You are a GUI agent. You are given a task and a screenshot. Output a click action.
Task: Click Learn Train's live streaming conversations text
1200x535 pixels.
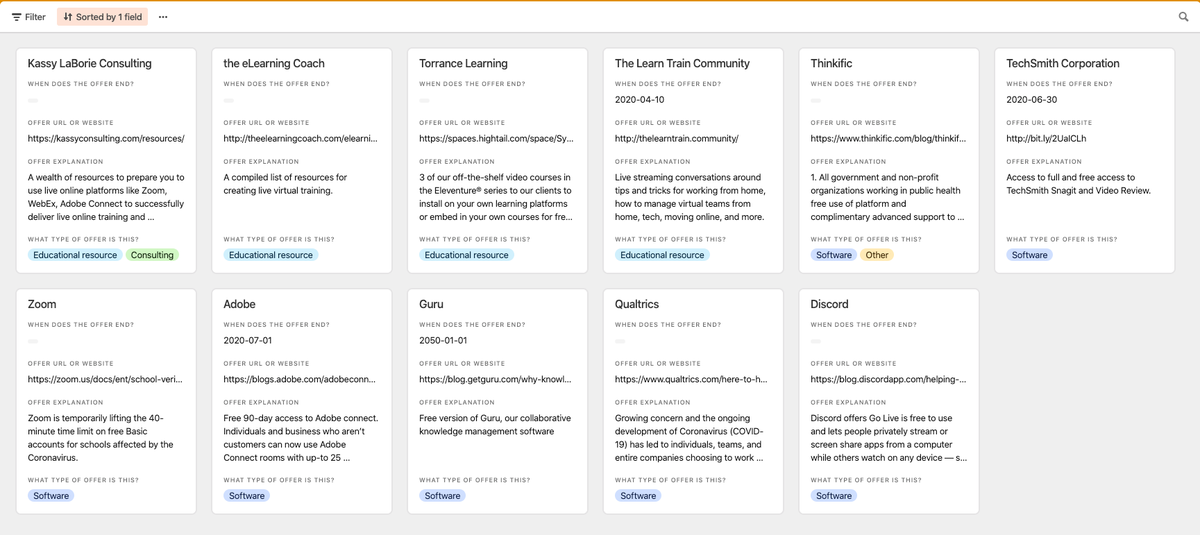point(690,197)
